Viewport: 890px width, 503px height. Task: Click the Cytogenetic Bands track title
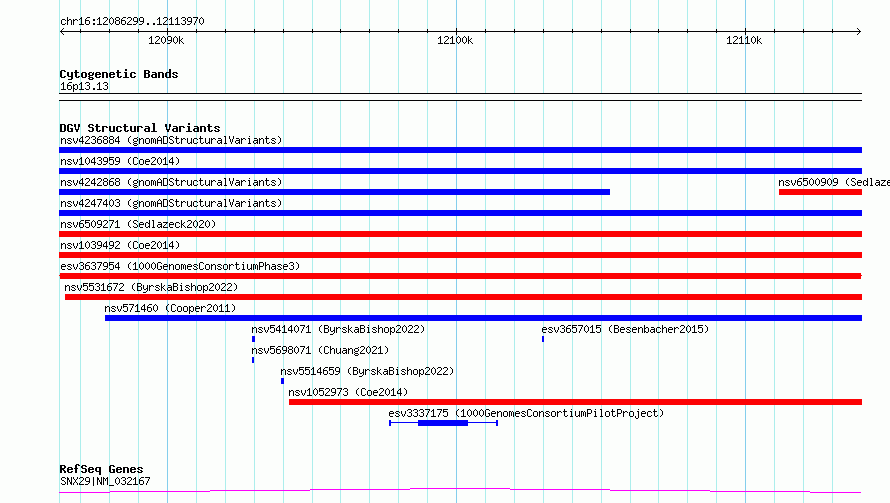[119, 74]
